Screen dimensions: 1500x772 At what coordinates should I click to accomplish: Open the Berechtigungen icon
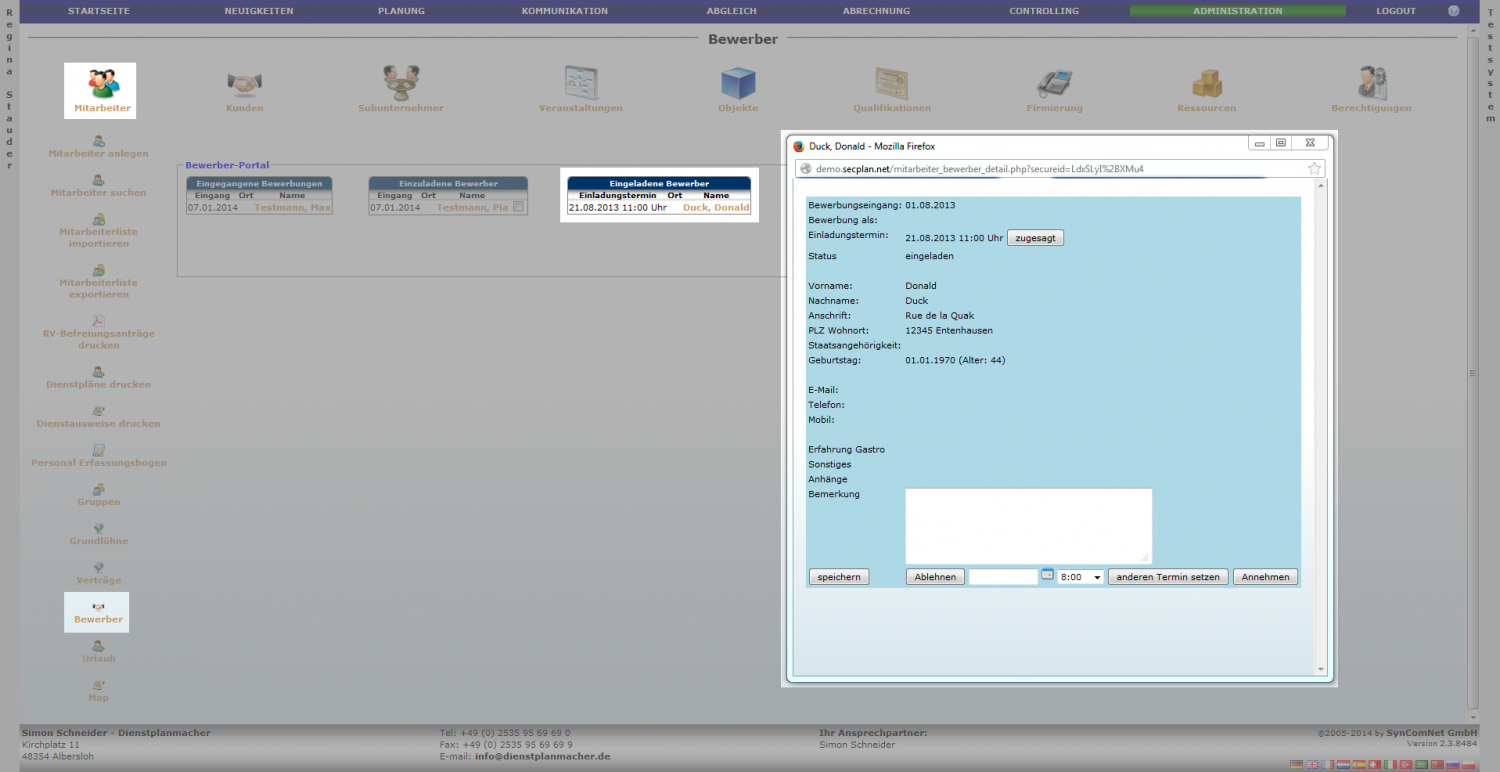coord(1371,83)
